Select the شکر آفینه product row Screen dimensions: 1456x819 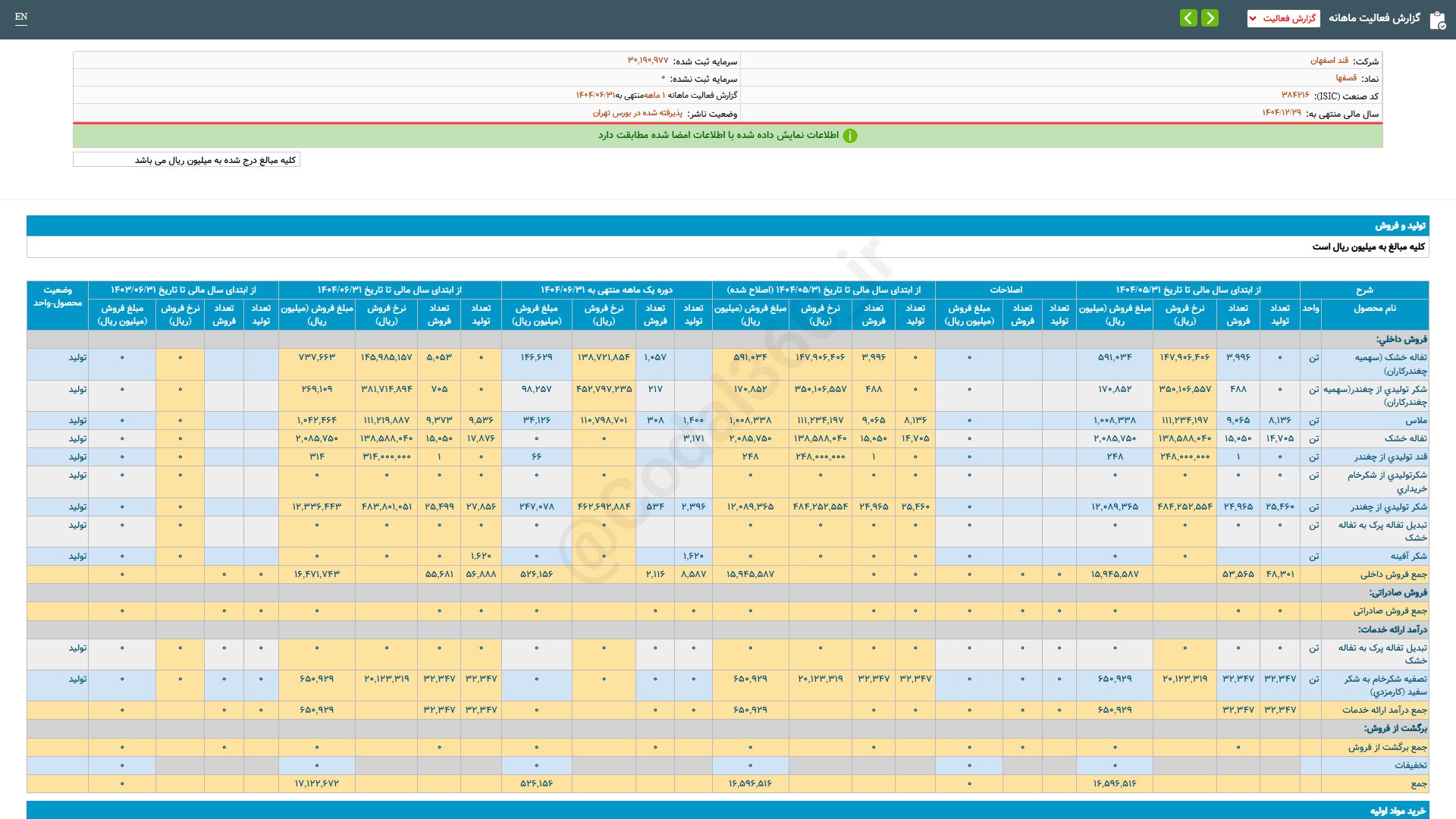(1409, 556)
